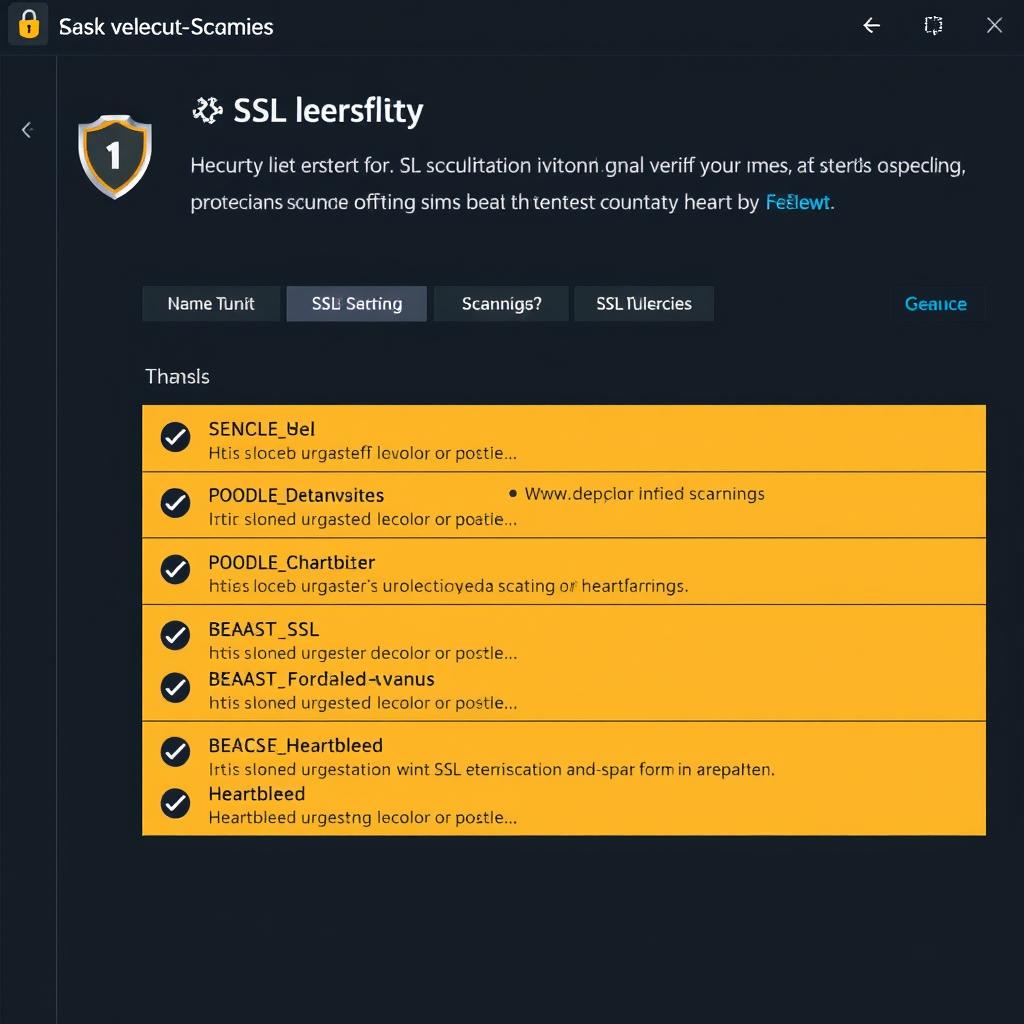Click the gear icon beside SSL leersflity

coord(208,110)
